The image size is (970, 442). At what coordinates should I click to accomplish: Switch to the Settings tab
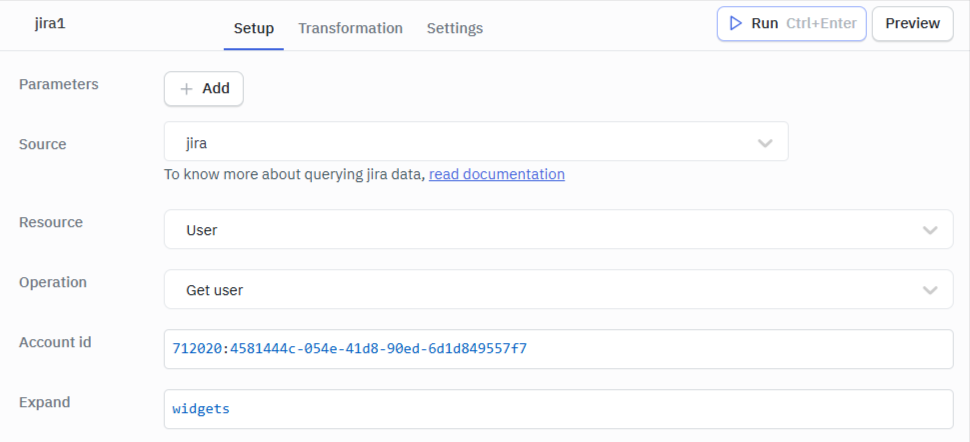click(x=455, y=28)
